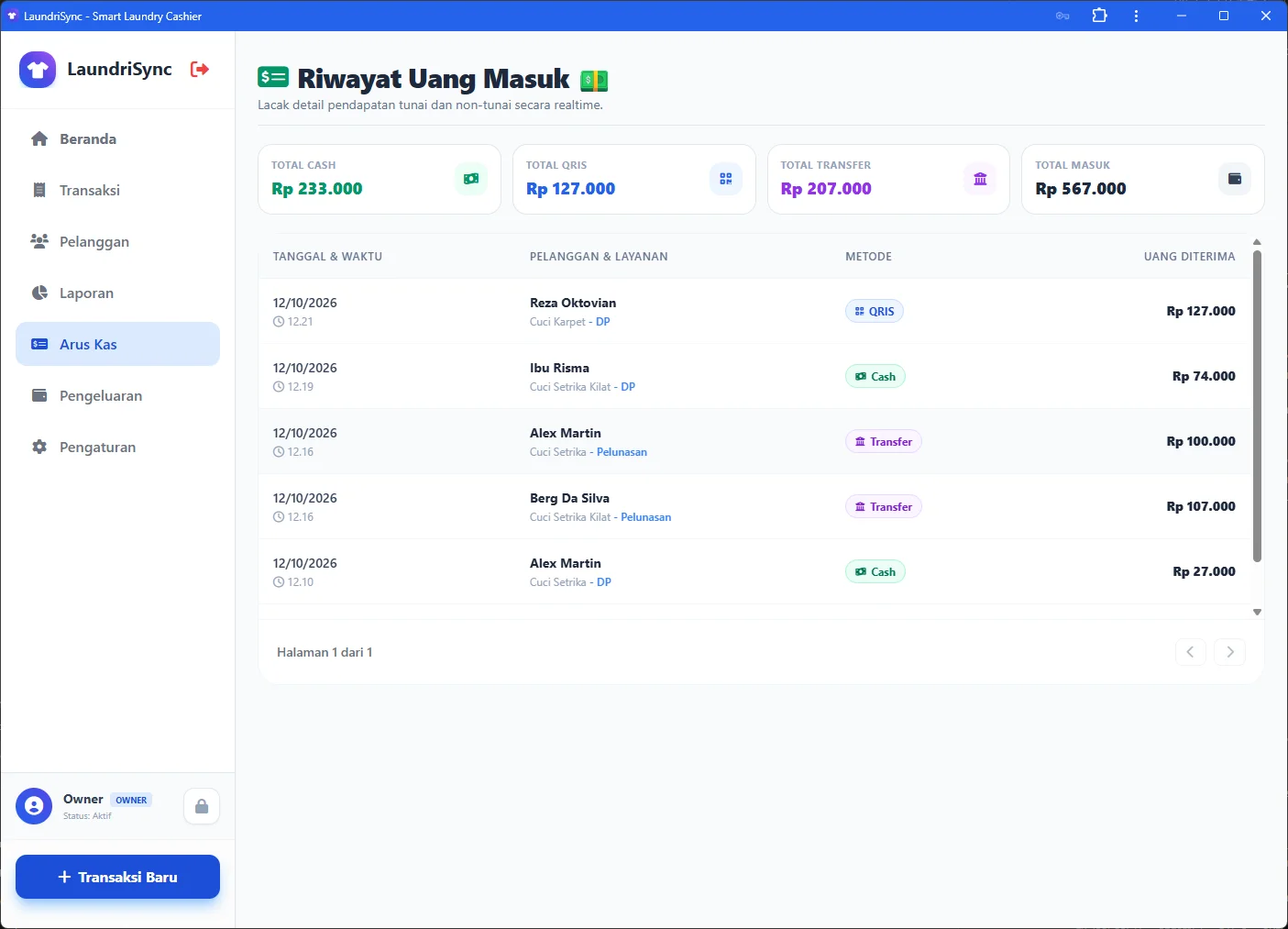The height and width of the screenshot is (929, 1288).
Task: Open Pengeluaran page
Action: pyautogui.click(x=117, y=395)
